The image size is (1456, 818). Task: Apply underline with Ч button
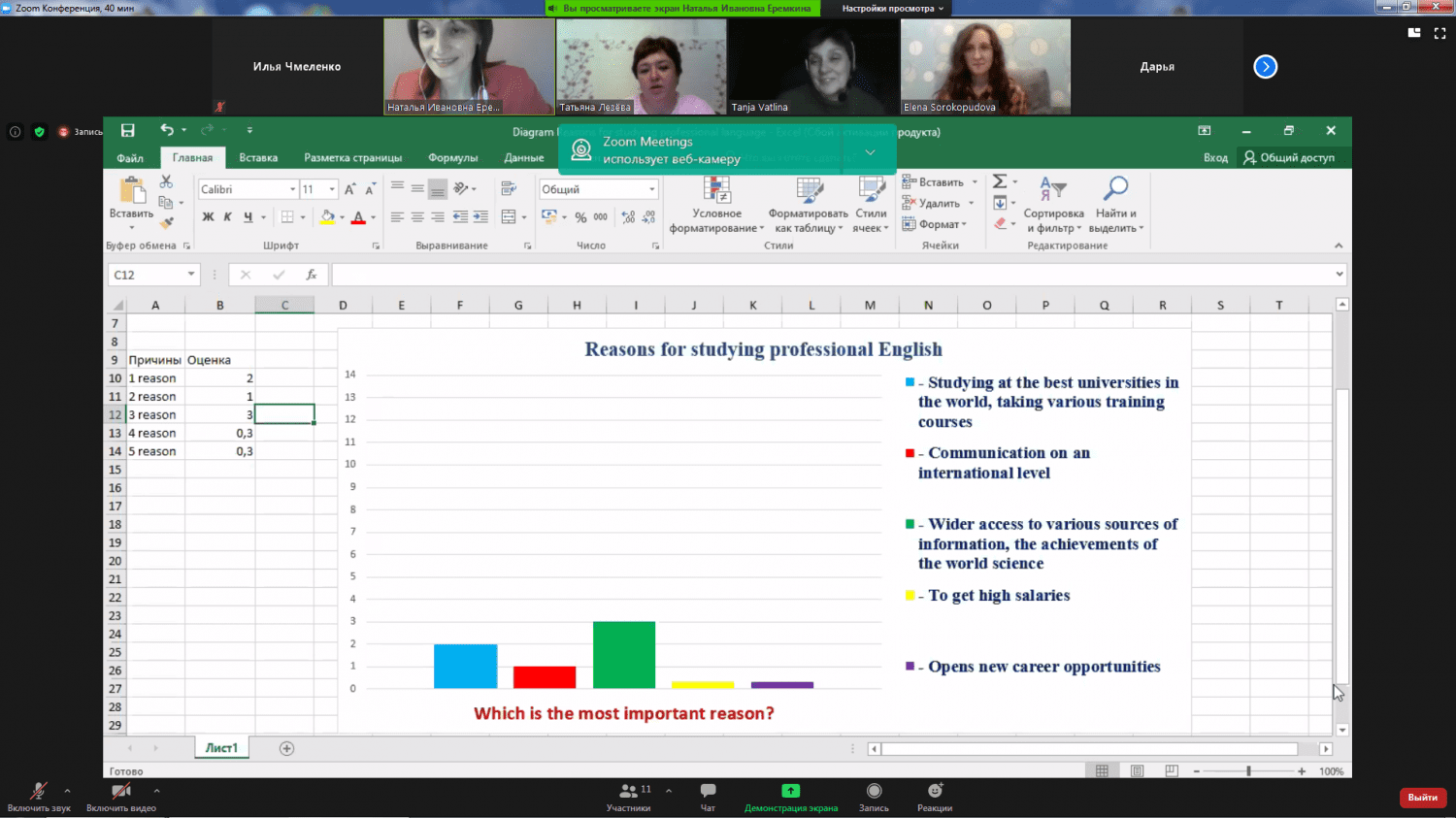pos(248,217)
